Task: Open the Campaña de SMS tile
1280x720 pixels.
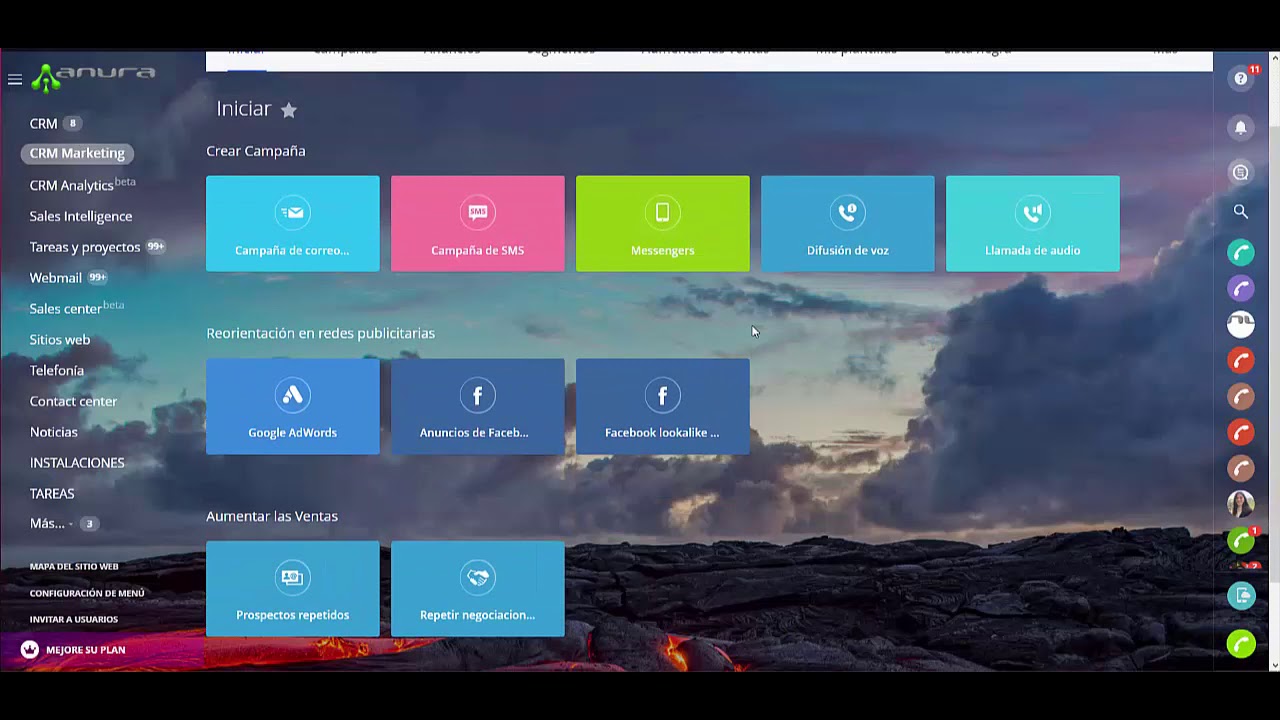Action: pyautogui.click(x=478, y=224)
